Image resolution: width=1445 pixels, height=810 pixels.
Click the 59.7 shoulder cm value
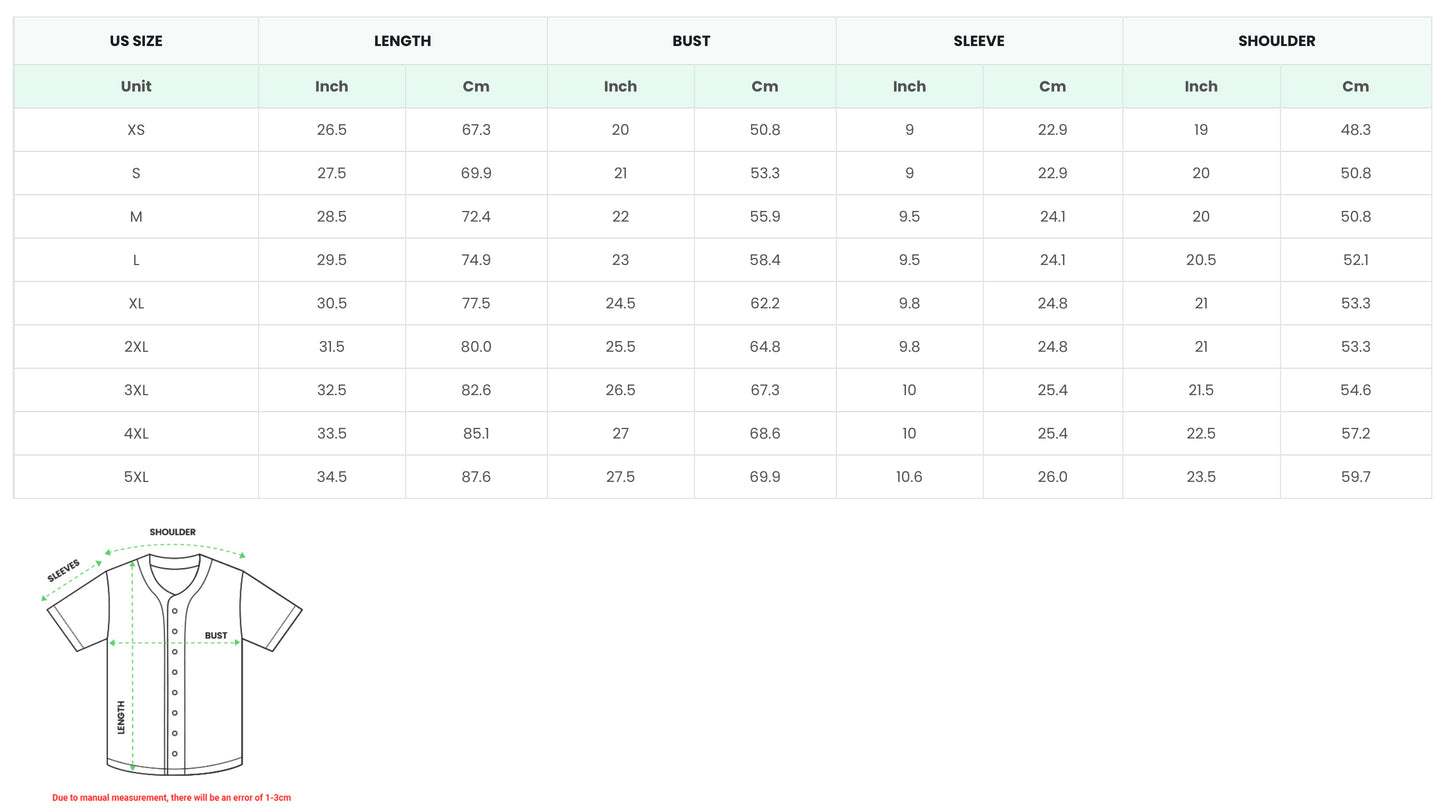(1355, 477)
